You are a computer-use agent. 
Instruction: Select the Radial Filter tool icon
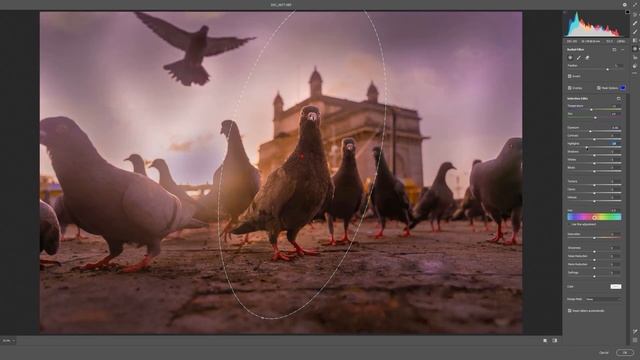tap(635, 49)
